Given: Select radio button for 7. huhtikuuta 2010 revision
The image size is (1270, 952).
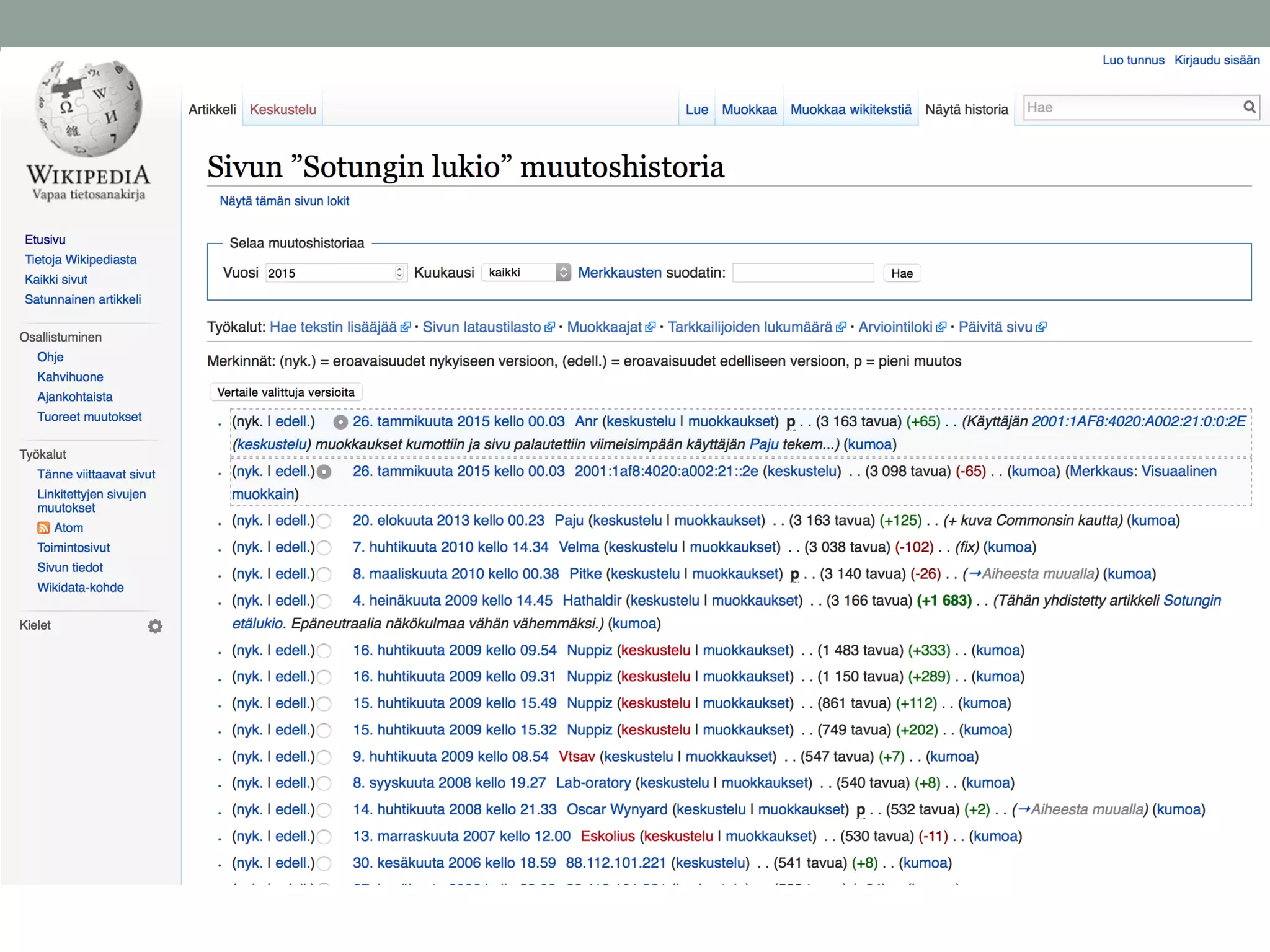Looking at the screenshot, I should [x=324, y=547].
